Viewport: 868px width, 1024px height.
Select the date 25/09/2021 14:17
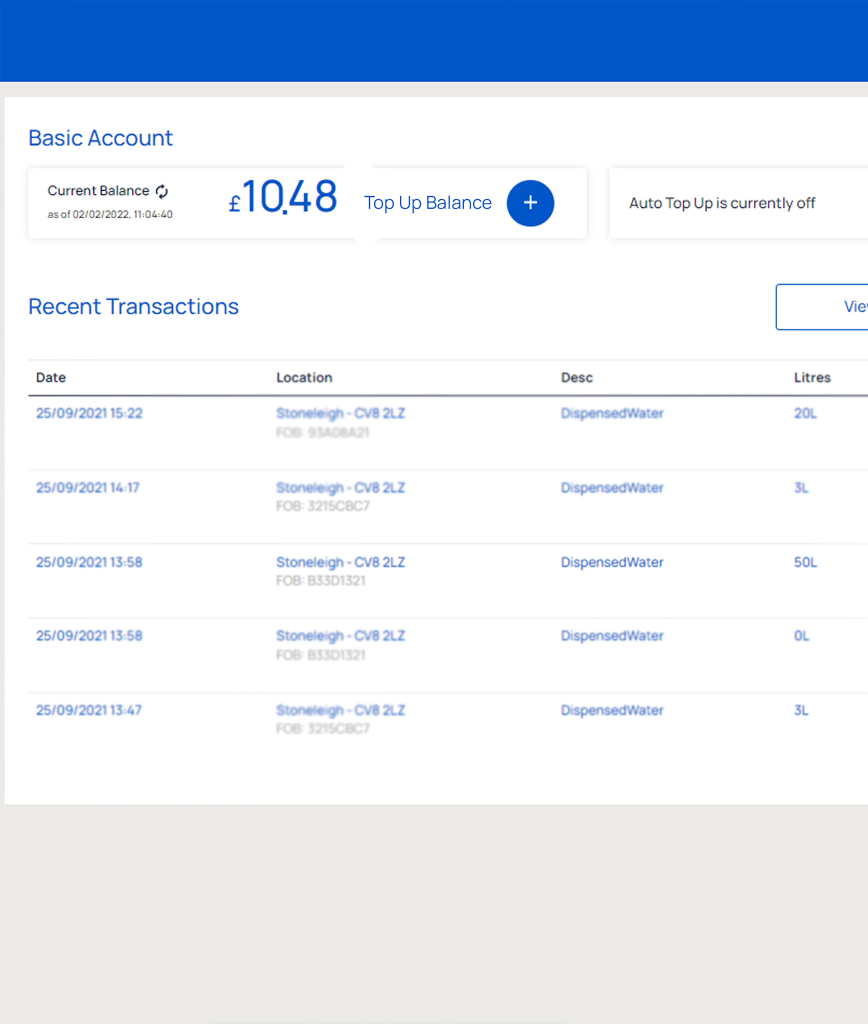tap(88, 488)
